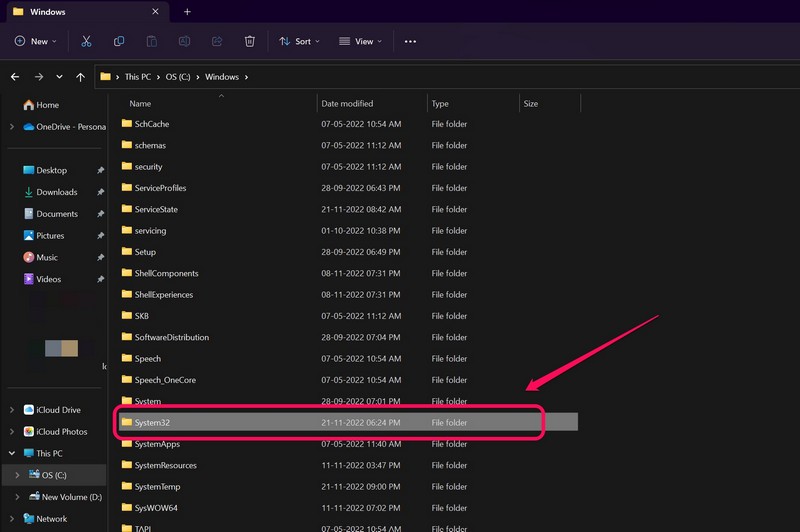Select the SoftwareDistribution folder

(x=171, y=337)
